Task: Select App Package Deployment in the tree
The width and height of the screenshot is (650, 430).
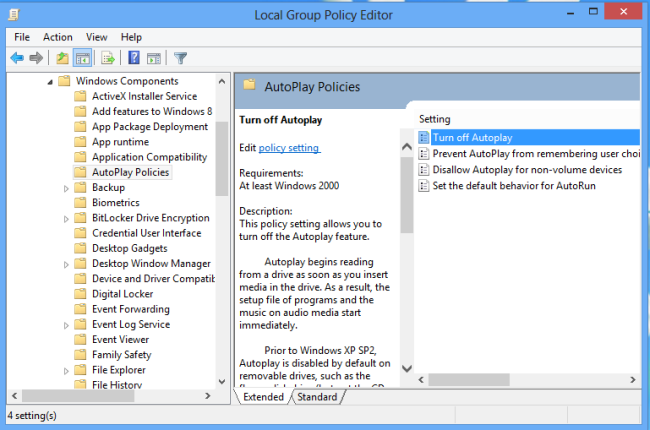Action: (150, 126)
